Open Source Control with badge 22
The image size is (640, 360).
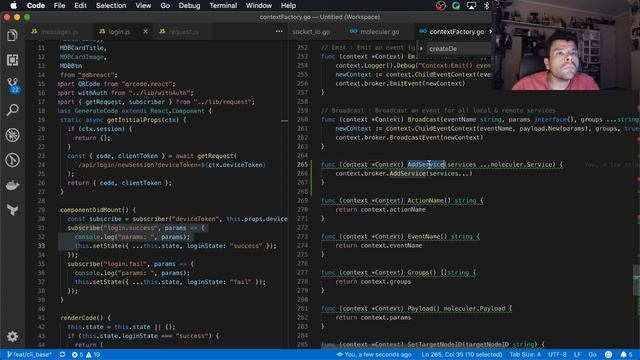(13, 85)
